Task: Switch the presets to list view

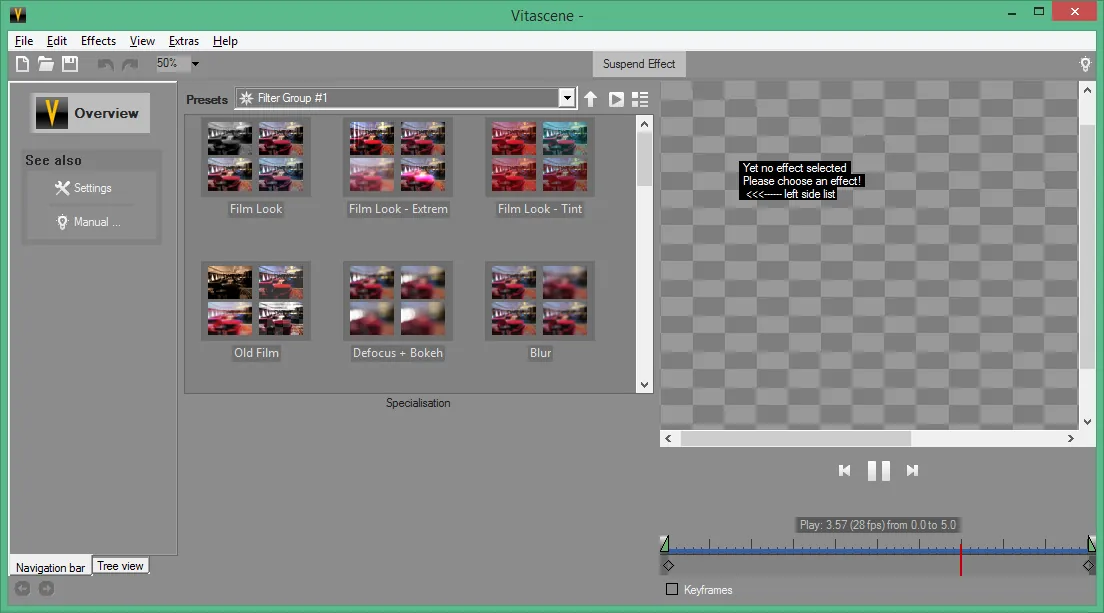Action: pyautogui.click(x=640, y=99)
